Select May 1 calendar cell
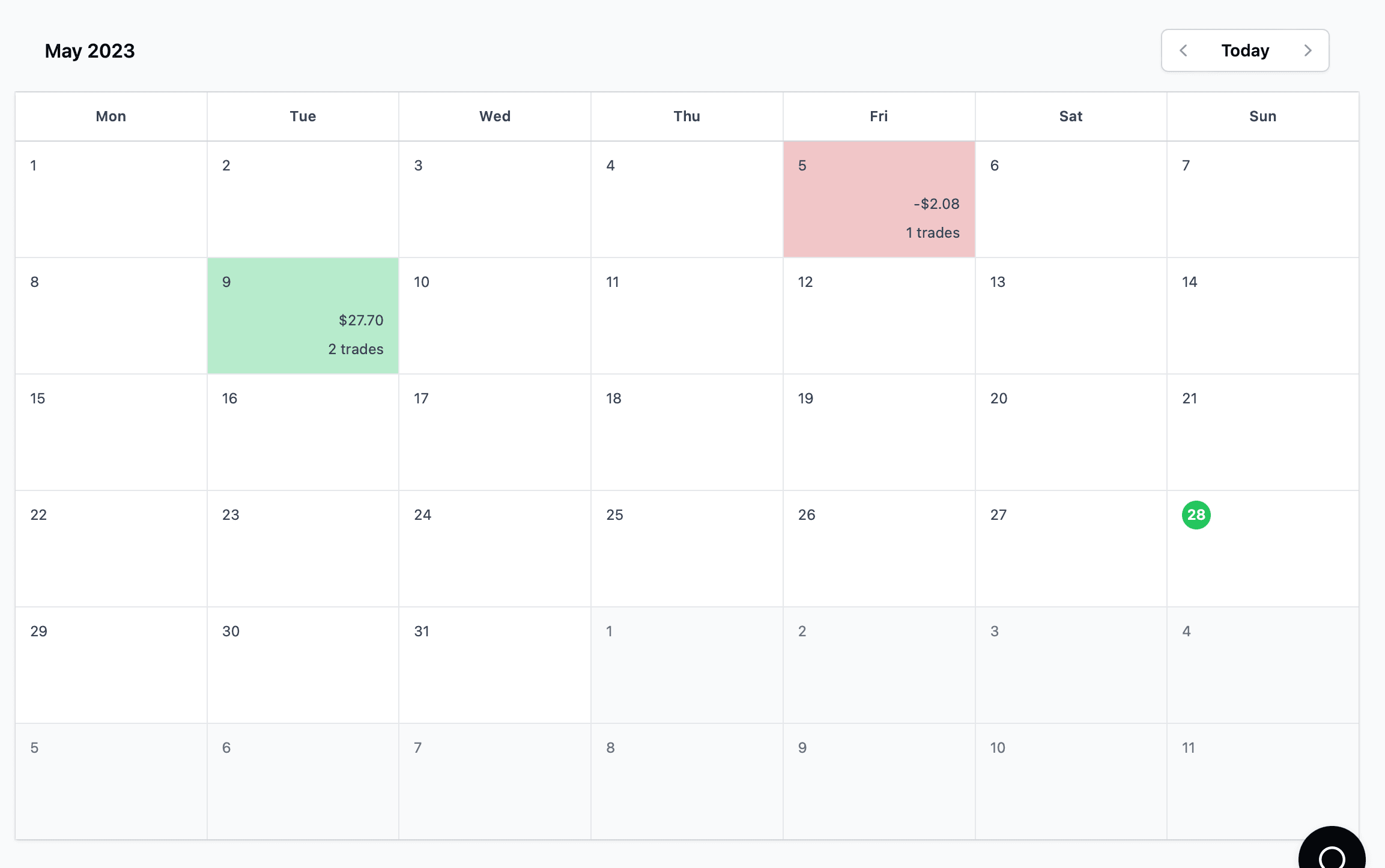 point(111,199)
